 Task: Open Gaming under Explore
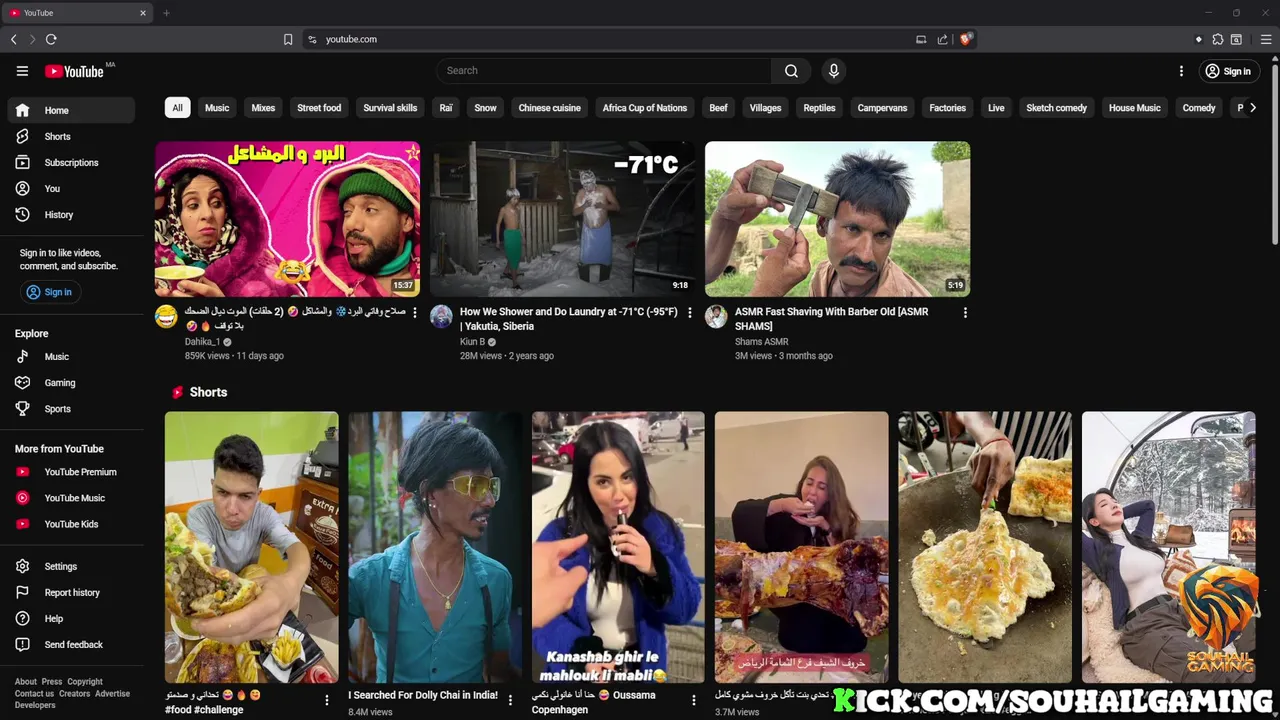tap(70, 382)
